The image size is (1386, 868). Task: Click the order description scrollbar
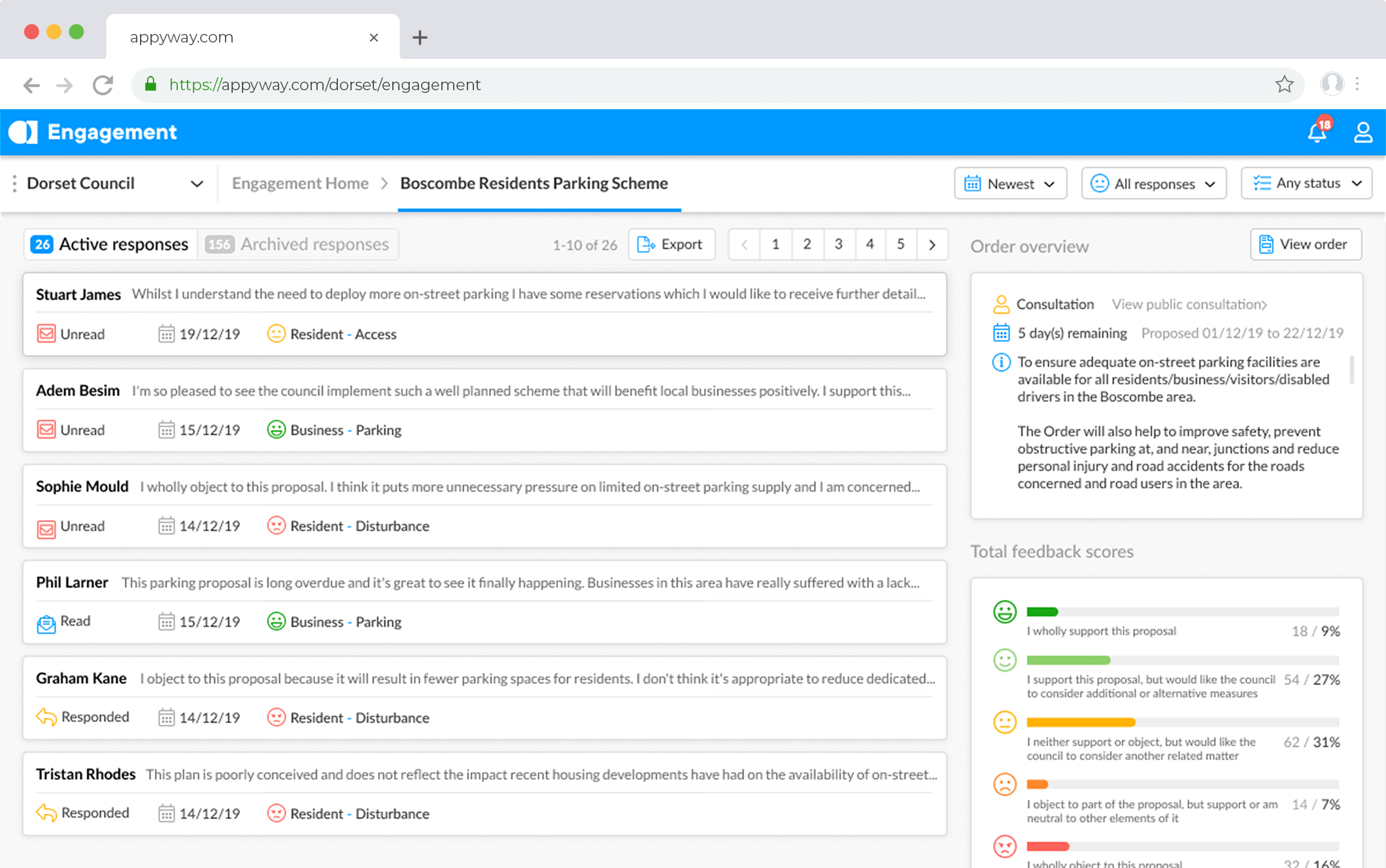point(1351,370)
